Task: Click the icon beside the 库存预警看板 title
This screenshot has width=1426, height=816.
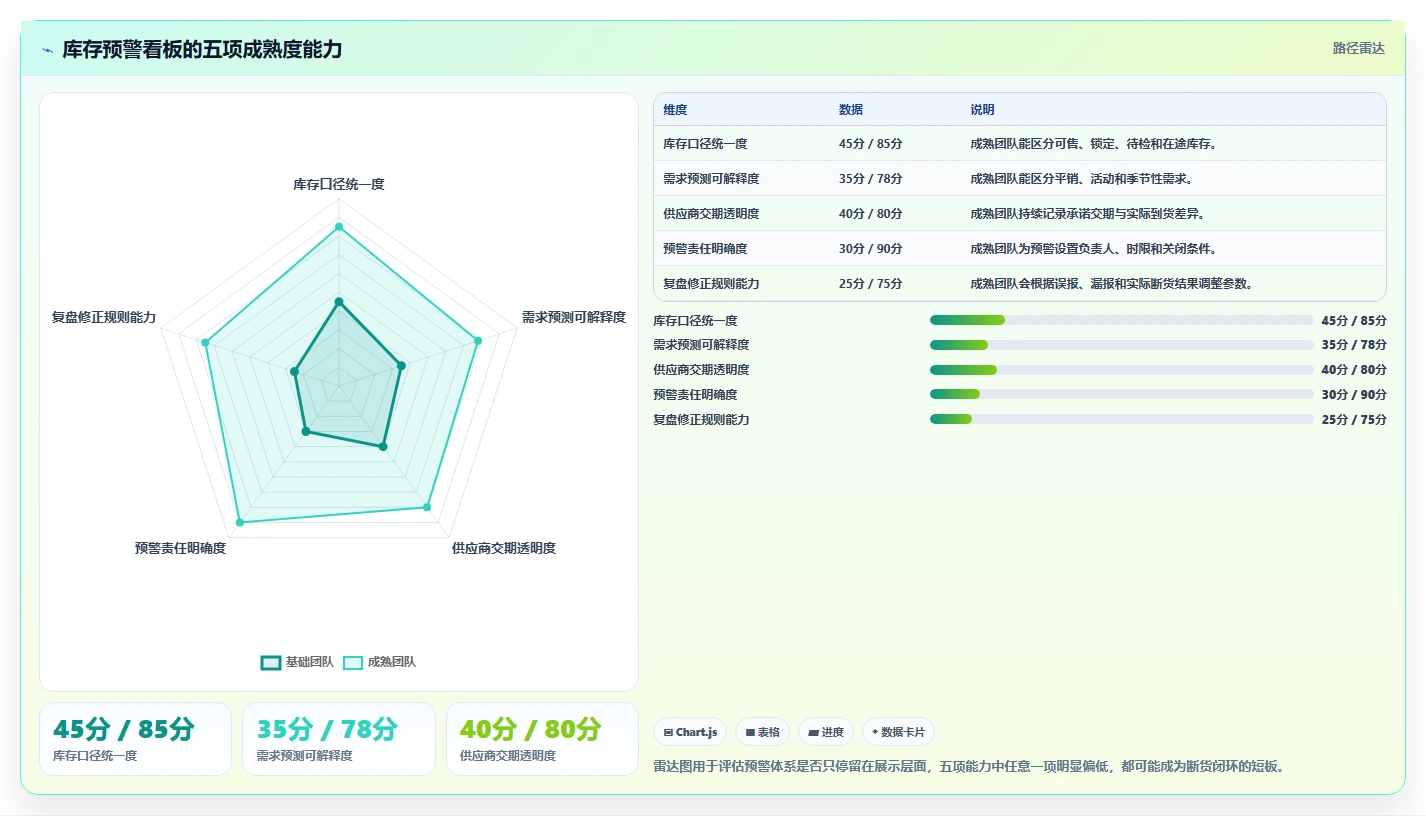Action: click(48, 50)
